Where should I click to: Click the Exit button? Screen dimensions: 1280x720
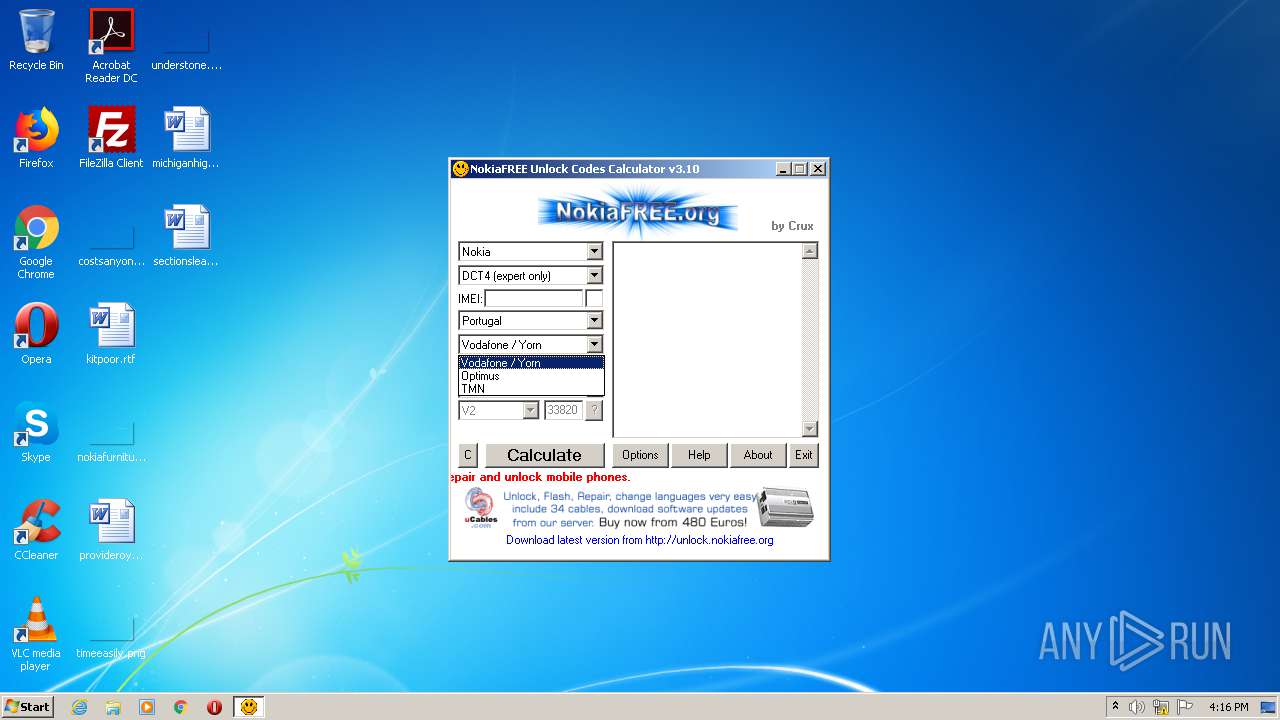point(804,455)
